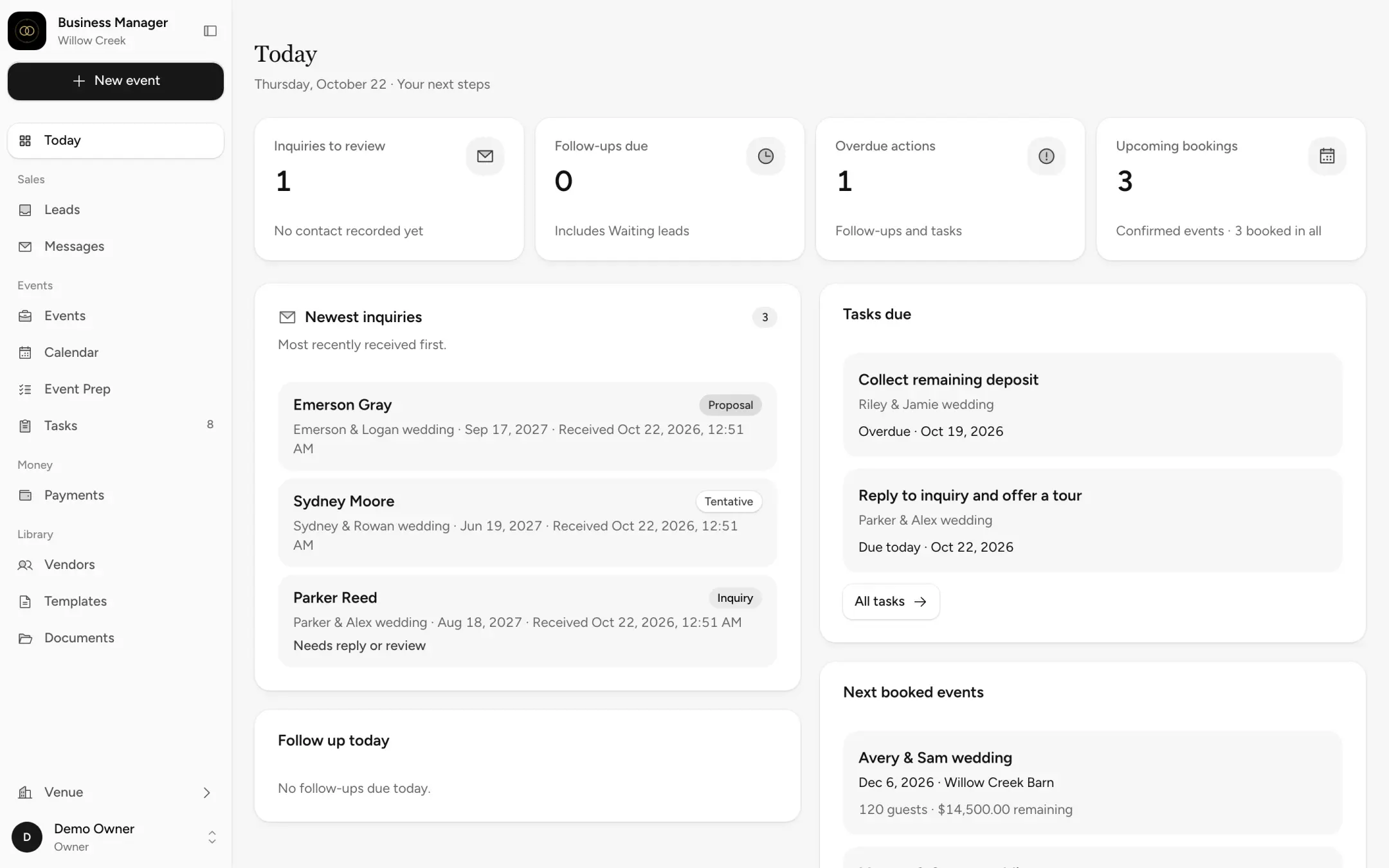
Task: Click the Proposal status badge
Action: tap(731, 405)
